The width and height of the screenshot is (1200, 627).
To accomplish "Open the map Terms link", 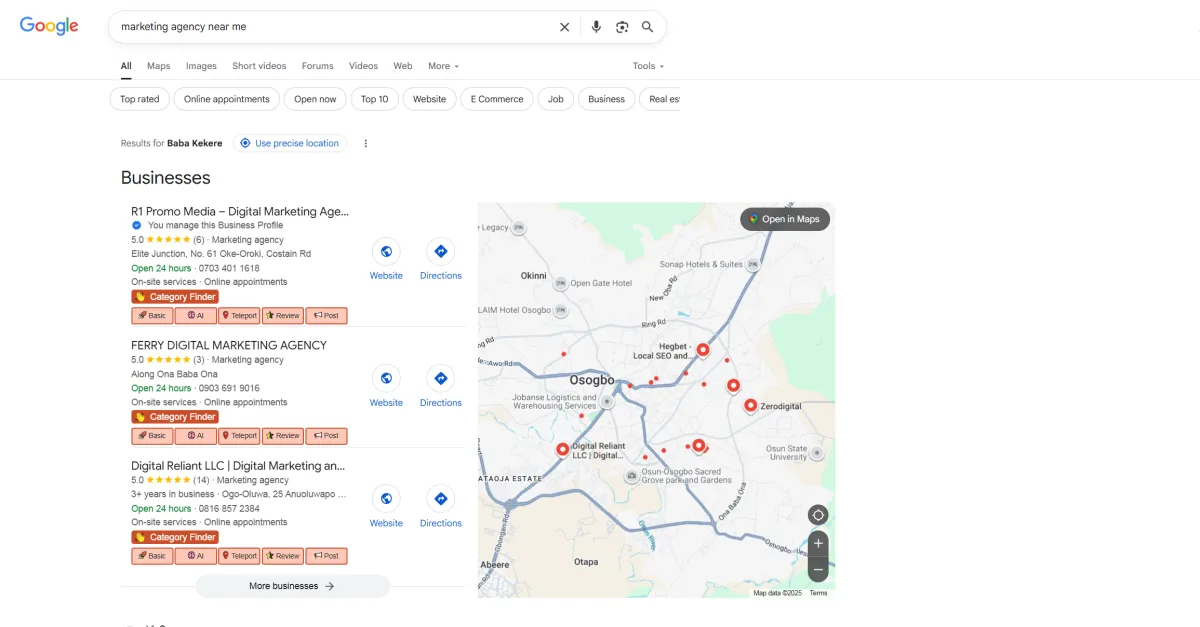I will [x=818, y=593].
